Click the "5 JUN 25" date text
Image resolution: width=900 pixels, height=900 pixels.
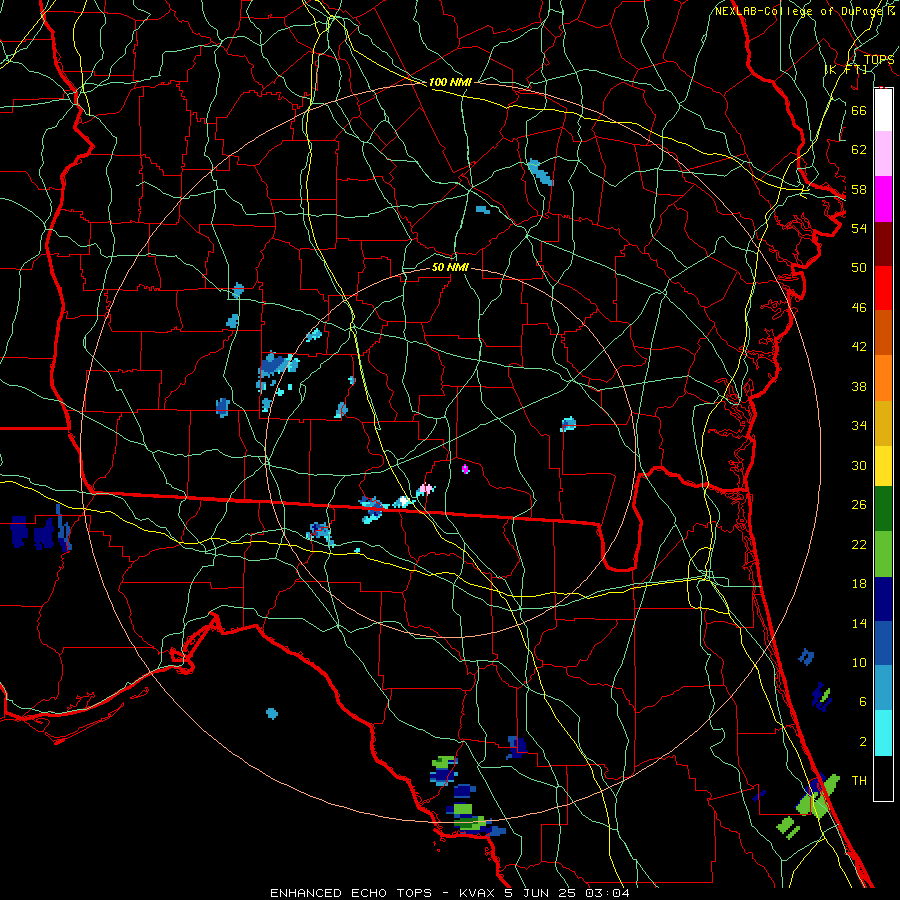click(542, 893)
